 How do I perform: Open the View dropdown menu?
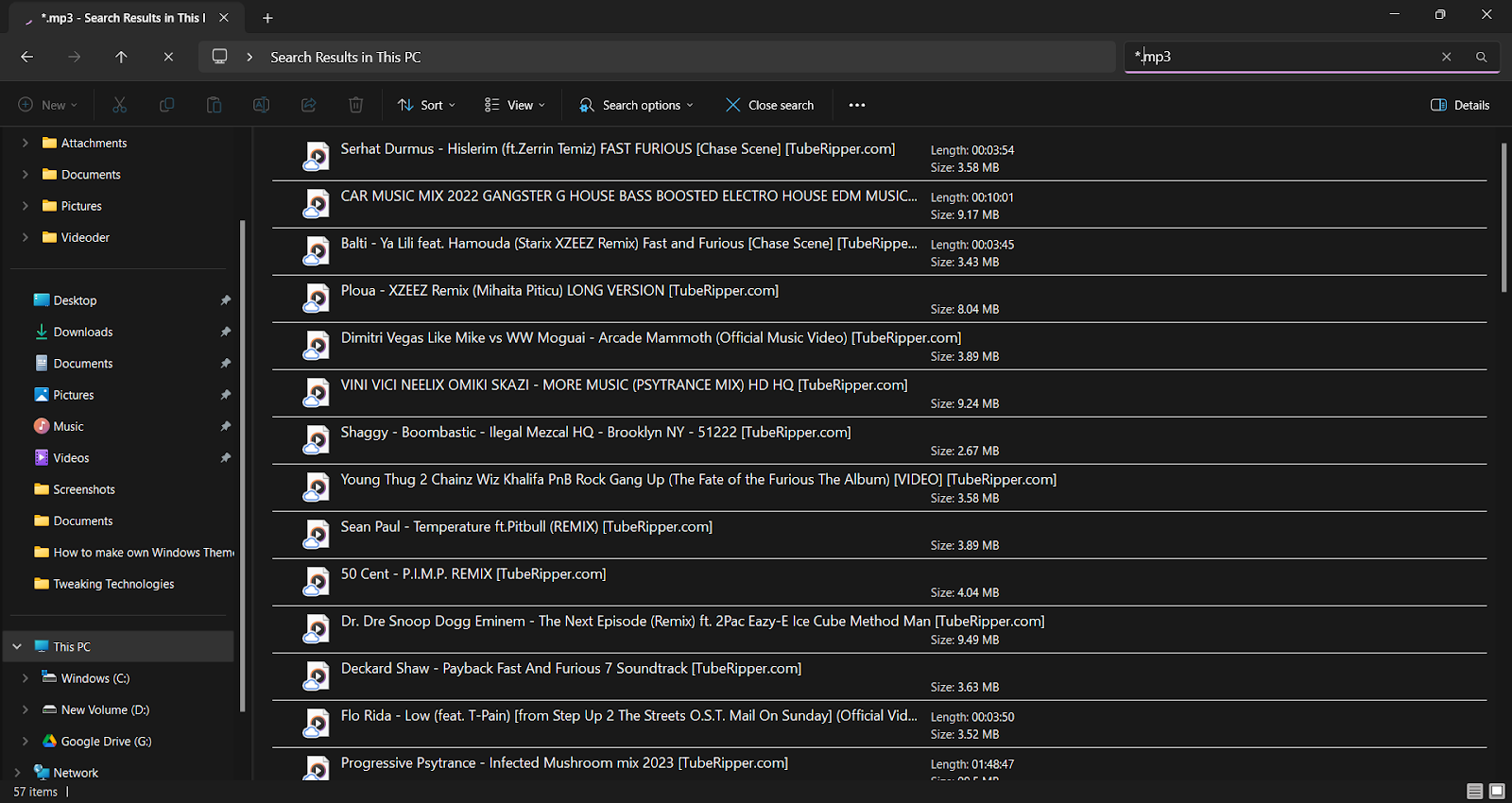tap(515, 105)
